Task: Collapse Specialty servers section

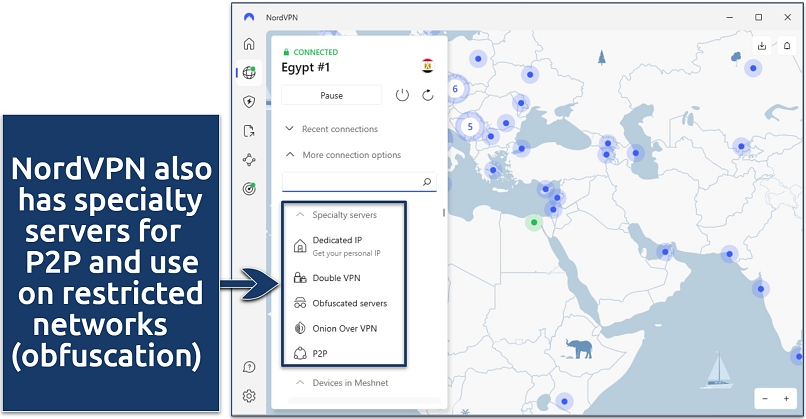Action: point(337,215)
